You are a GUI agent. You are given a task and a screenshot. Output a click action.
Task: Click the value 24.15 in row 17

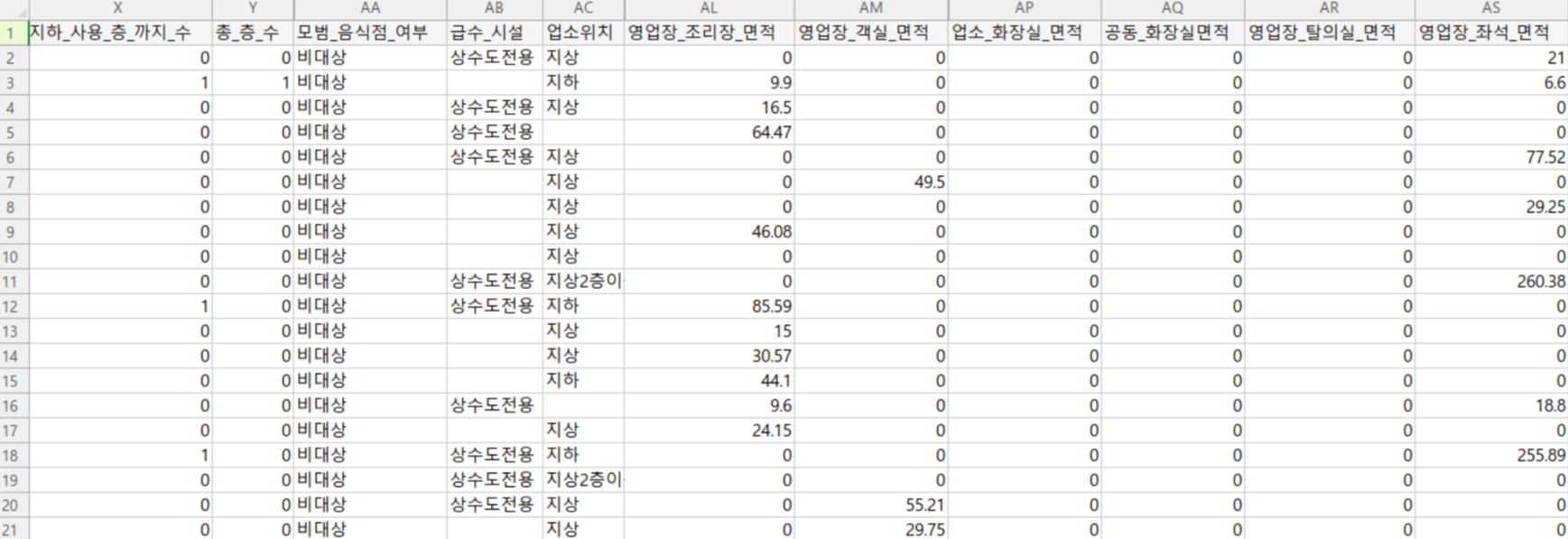pos(772,430)
